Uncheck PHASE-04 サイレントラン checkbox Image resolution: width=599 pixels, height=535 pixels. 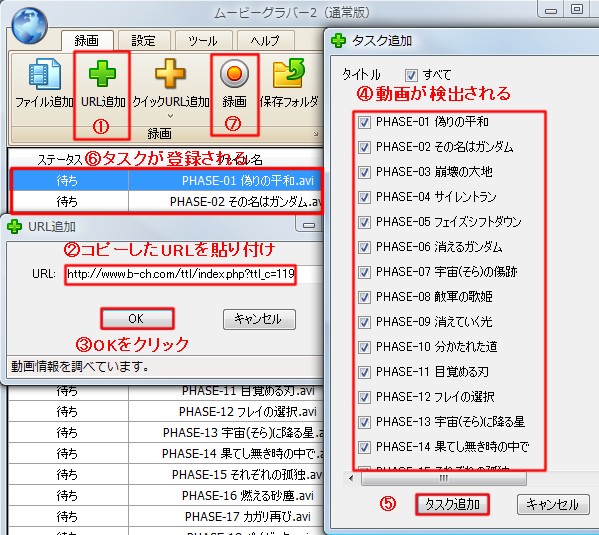364,197
